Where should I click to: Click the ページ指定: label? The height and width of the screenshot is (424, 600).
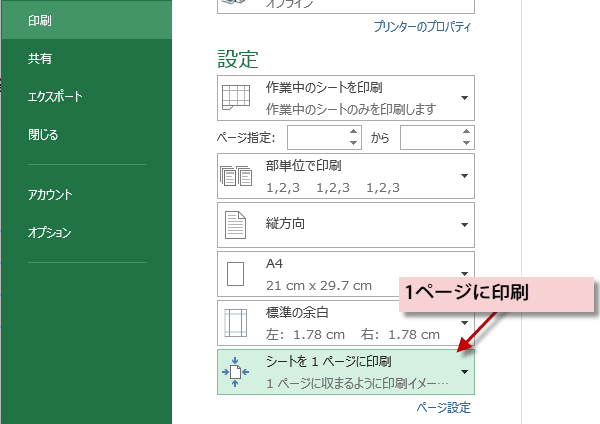246,137
